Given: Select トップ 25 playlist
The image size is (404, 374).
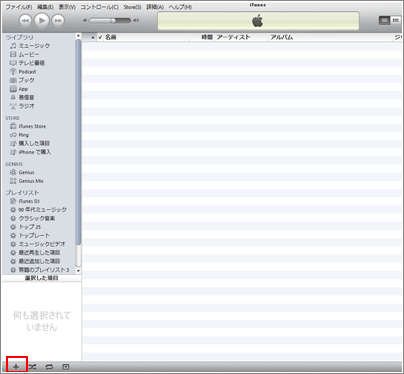Looking at the screenshot, I should click(x=25, y=227).
